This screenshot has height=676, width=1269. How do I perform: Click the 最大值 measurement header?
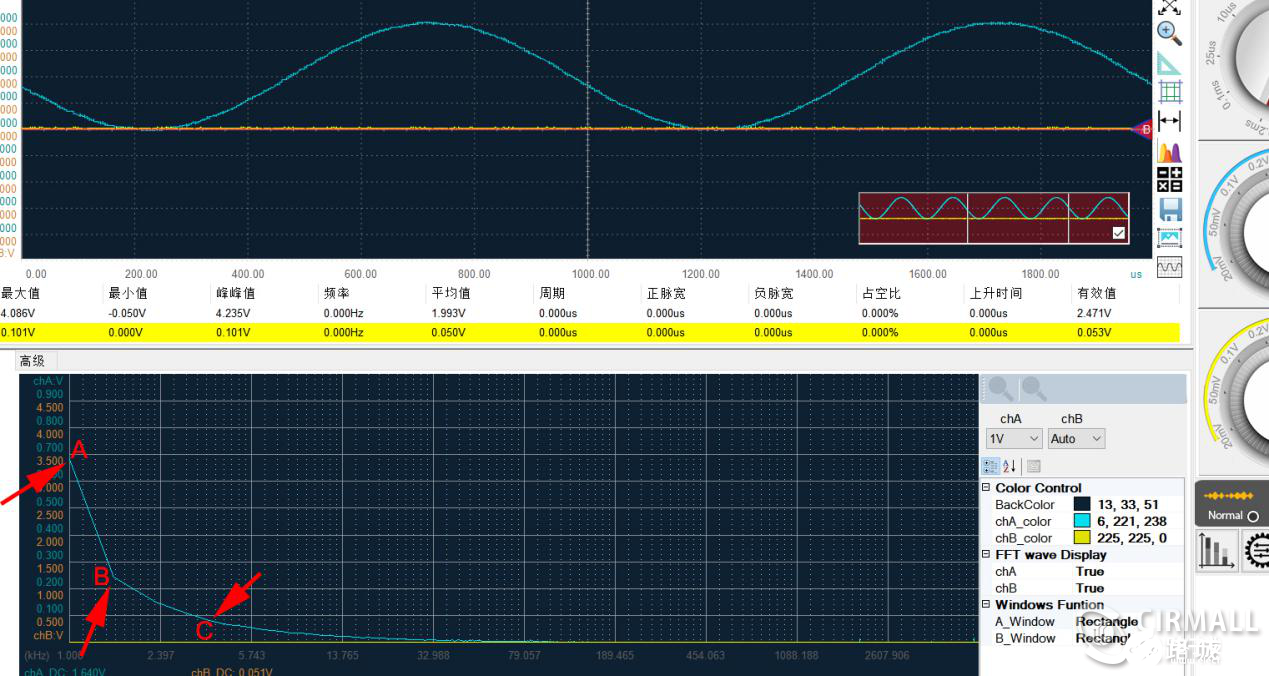(20, 294)
